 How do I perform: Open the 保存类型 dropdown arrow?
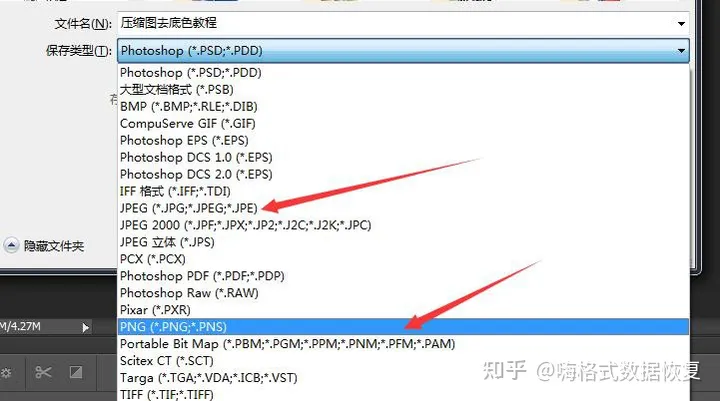pos(681,51)
